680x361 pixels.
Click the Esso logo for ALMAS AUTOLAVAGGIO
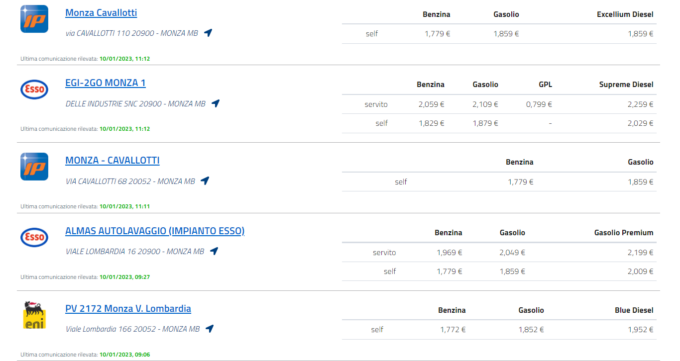[x=34, y=237]
